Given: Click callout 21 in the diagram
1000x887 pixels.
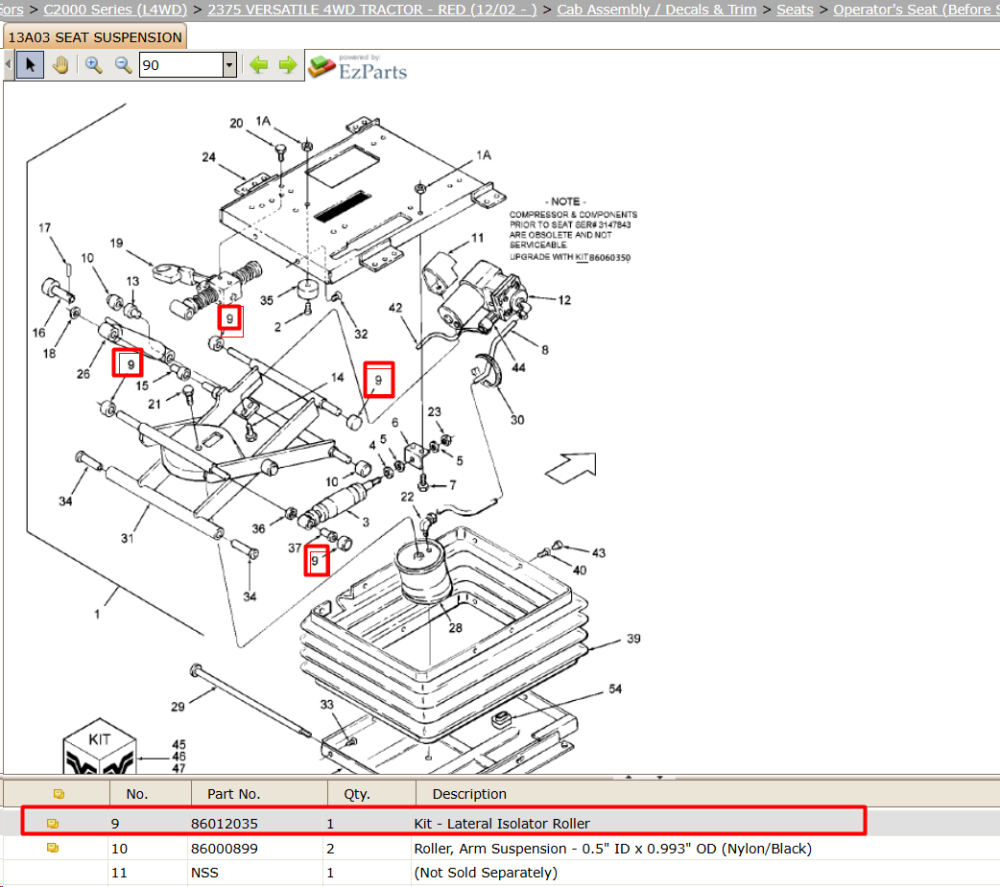Looking at the screenshot, I should point(154,404).
